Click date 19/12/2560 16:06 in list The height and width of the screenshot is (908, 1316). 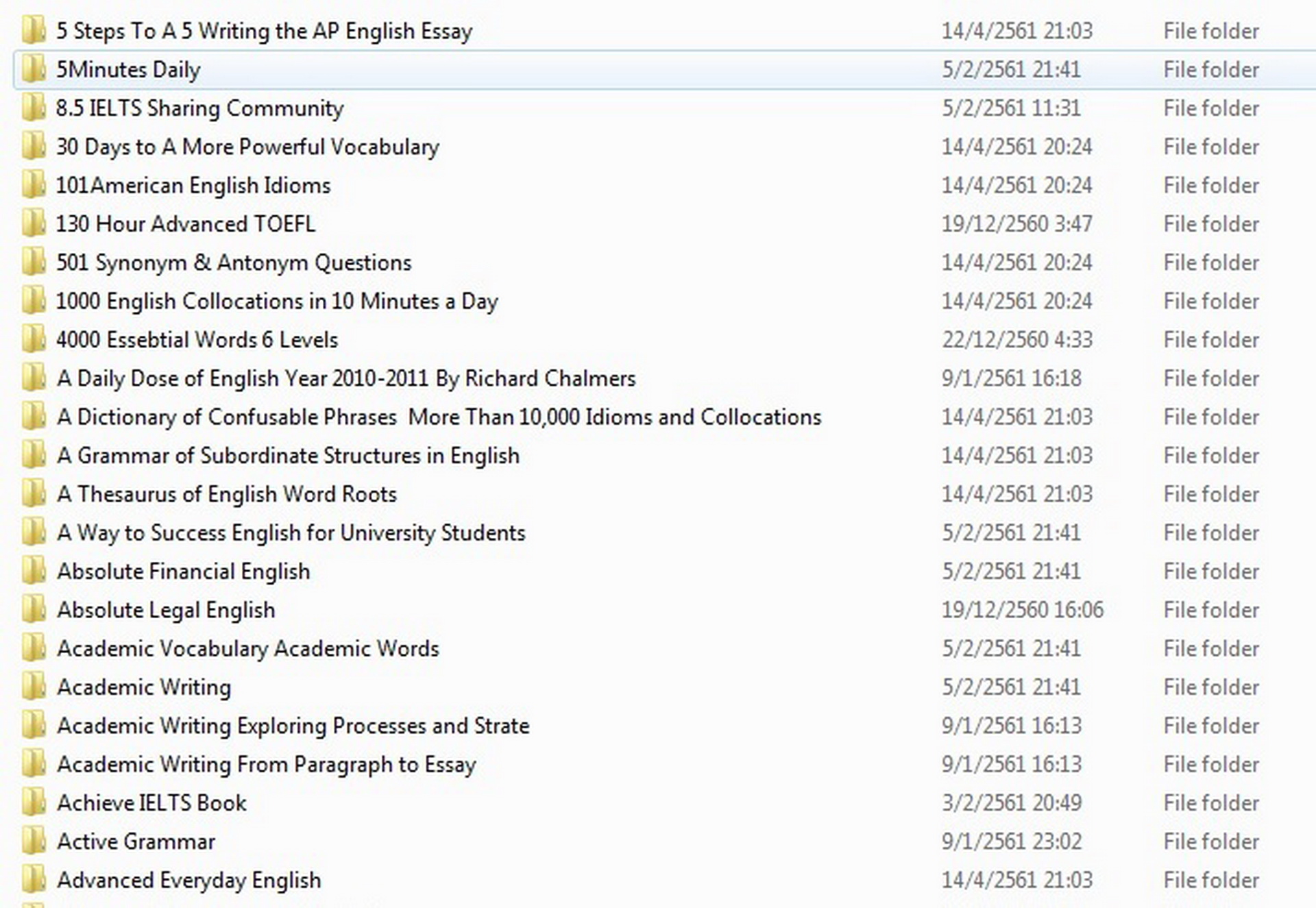[x=1022, y=610]
